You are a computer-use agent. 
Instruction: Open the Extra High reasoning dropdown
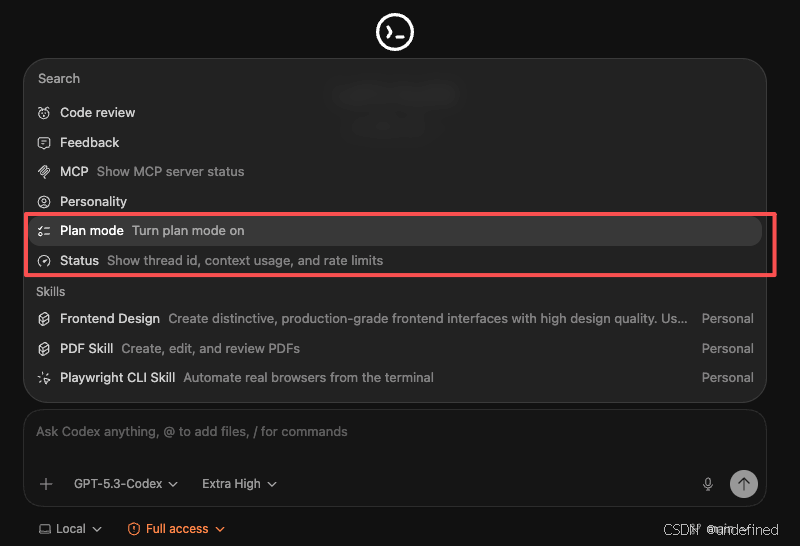tap(239, 484)
